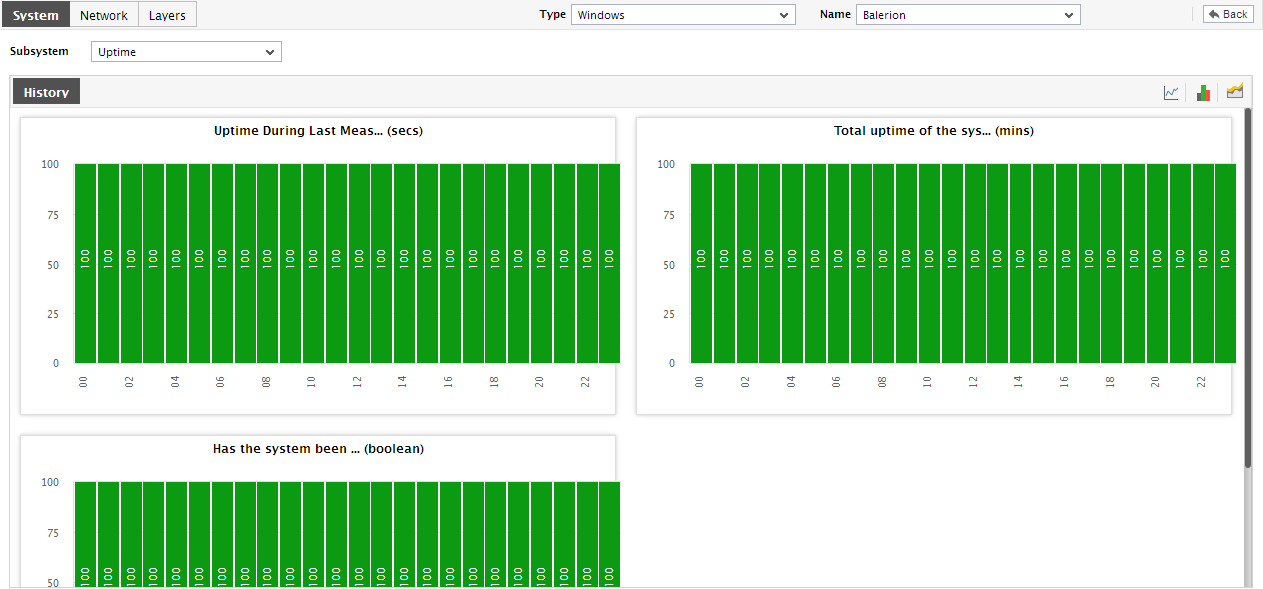Click y-axis value 100 in Total uptime chart

[666, 164]
